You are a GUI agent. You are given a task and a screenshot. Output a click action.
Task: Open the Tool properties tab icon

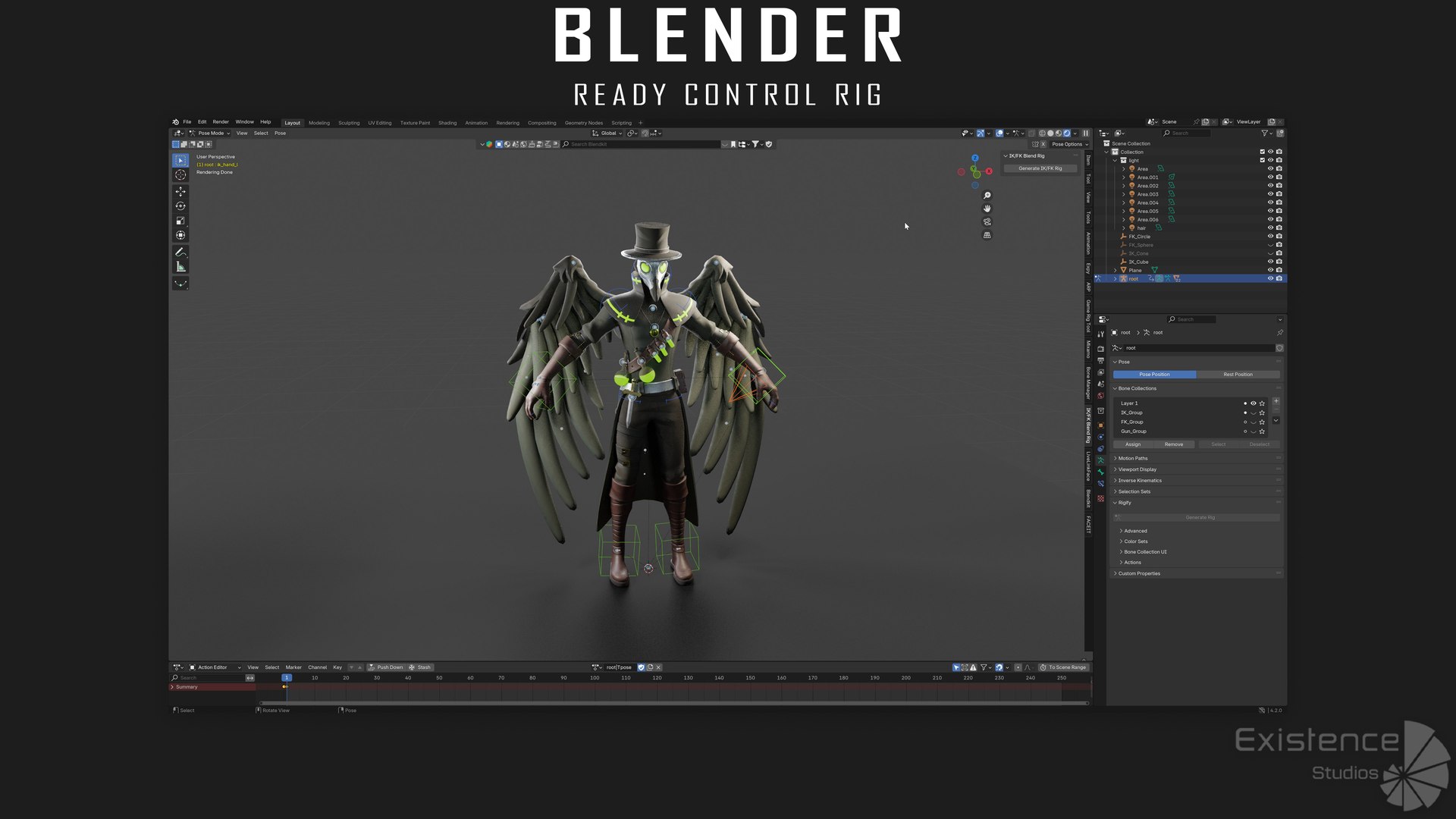(1100, 334)
